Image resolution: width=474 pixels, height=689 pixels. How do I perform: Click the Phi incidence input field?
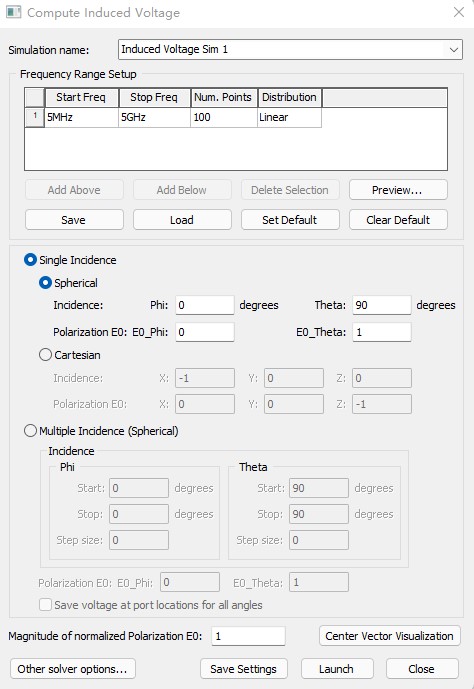pos(205,305)
